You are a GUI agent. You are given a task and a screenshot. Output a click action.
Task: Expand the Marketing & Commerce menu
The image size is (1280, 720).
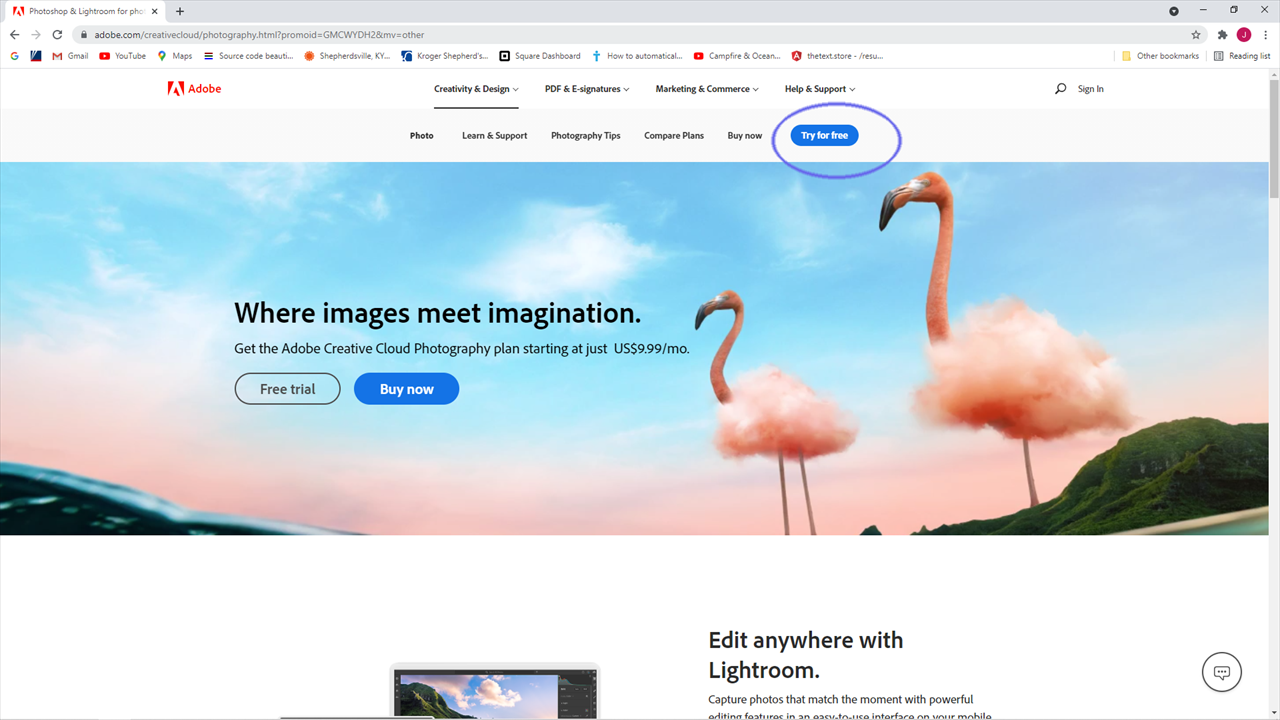[707, 89]
